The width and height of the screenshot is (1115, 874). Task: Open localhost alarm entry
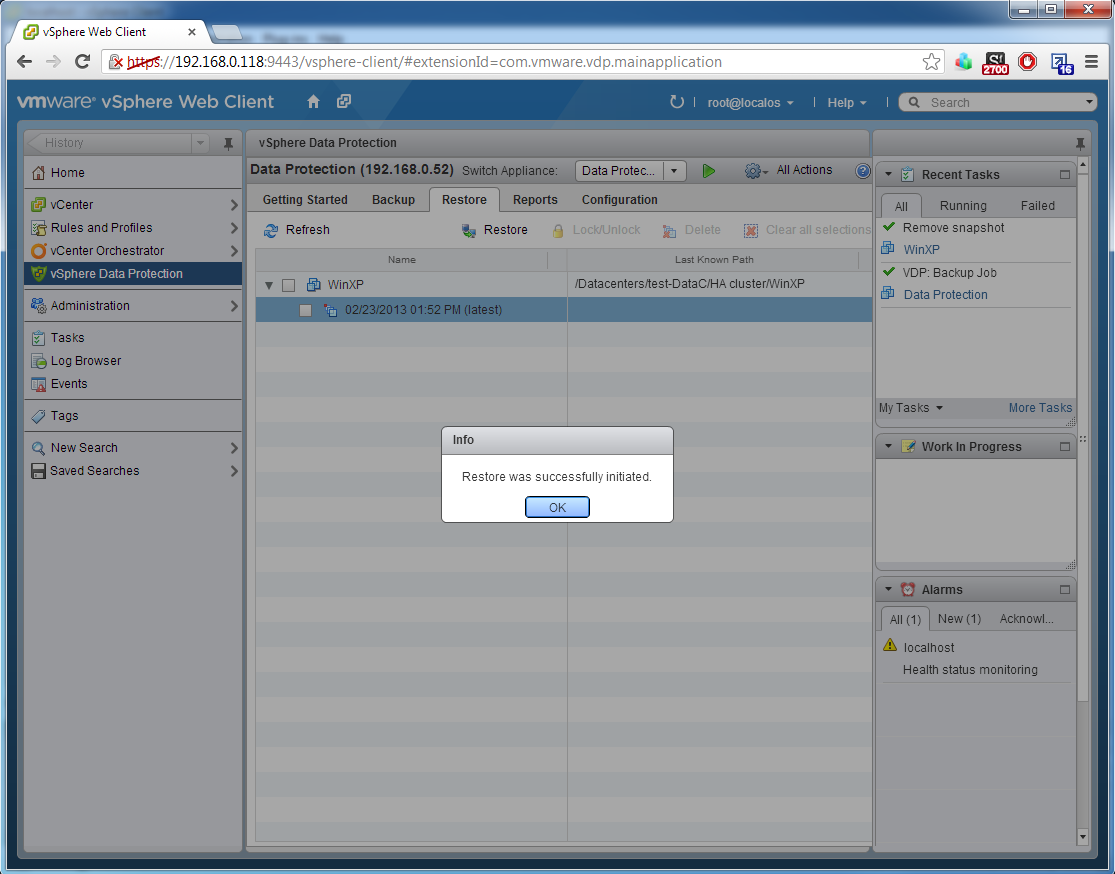tap(929, 648)
